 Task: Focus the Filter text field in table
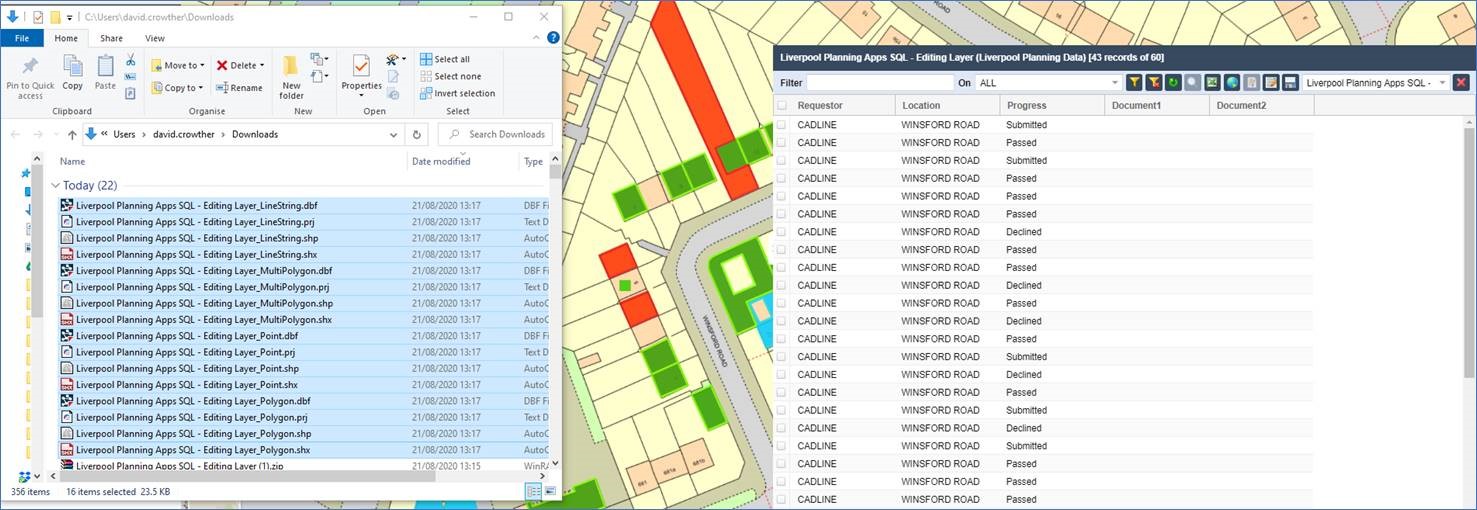(x=880, y=83)
